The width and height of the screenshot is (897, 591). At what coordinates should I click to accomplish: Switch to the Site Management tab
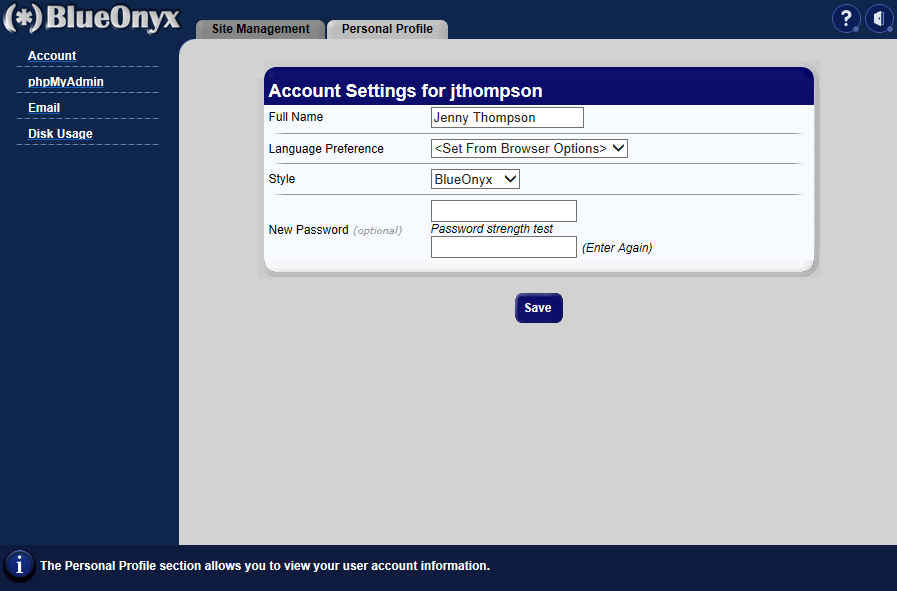[260, 29]
